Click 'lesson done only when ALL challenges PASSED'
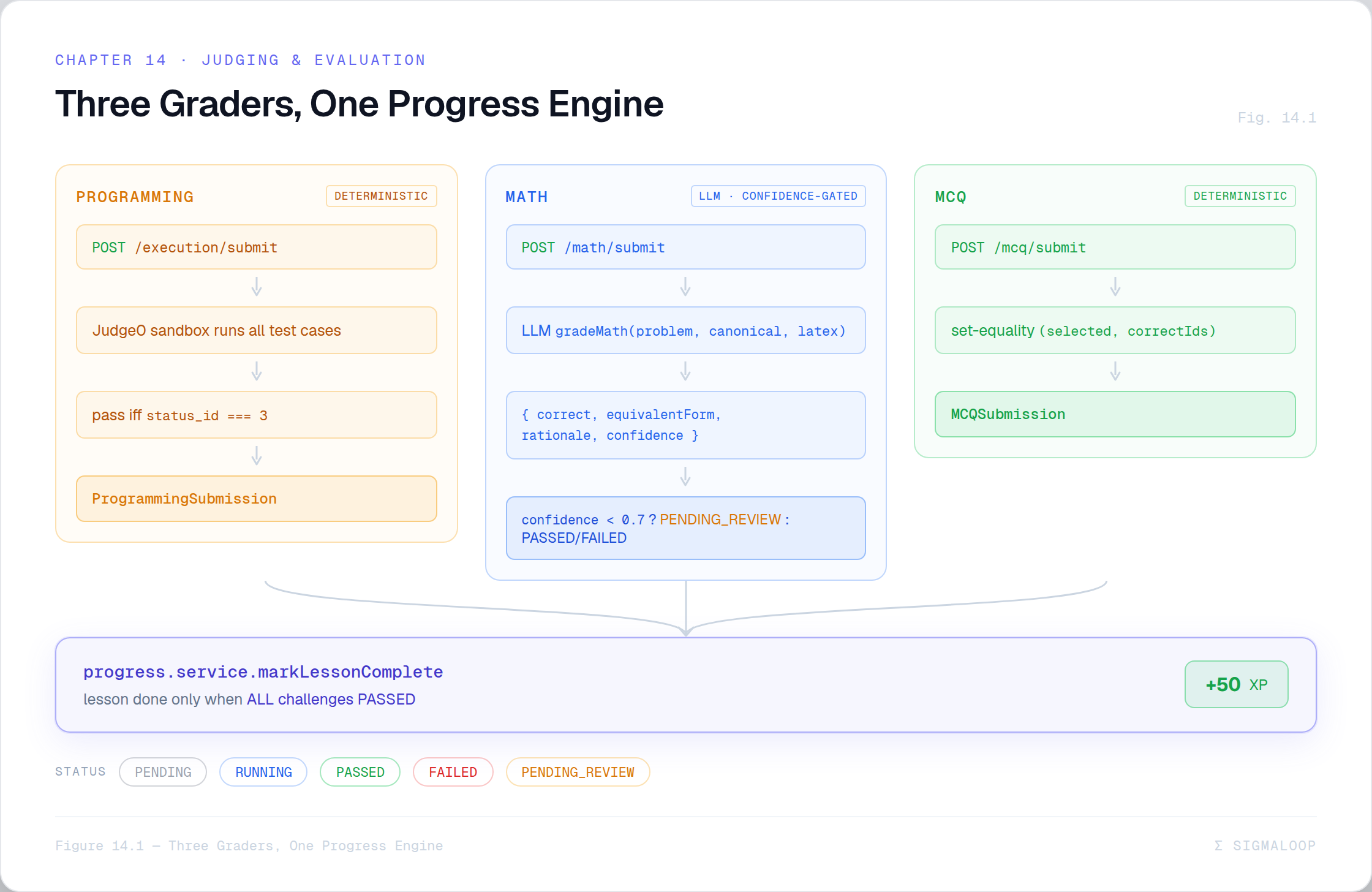Viewport: 1372px width, 892px height. coord(249,699)
